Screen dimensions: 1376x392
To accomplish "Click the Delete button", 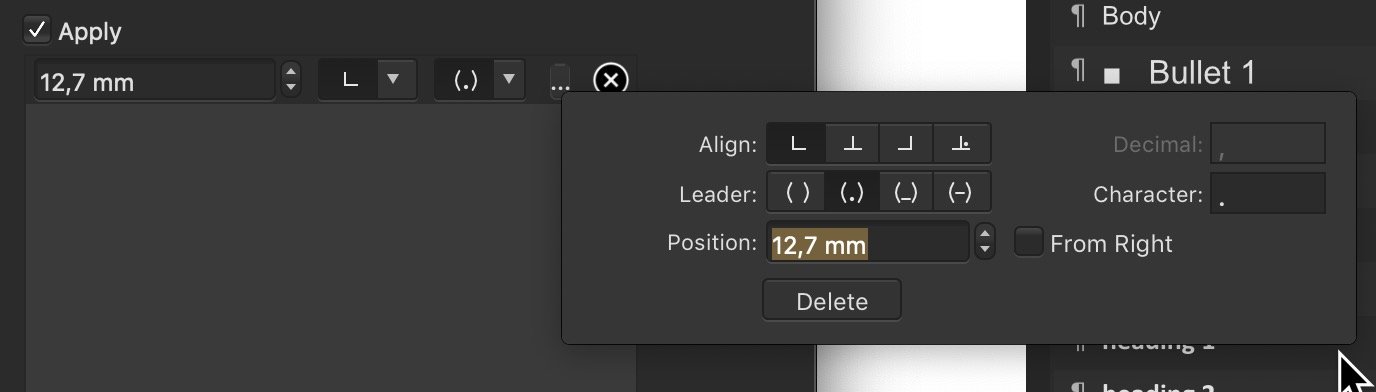I will pyautogui.click(x=832, y=301).
